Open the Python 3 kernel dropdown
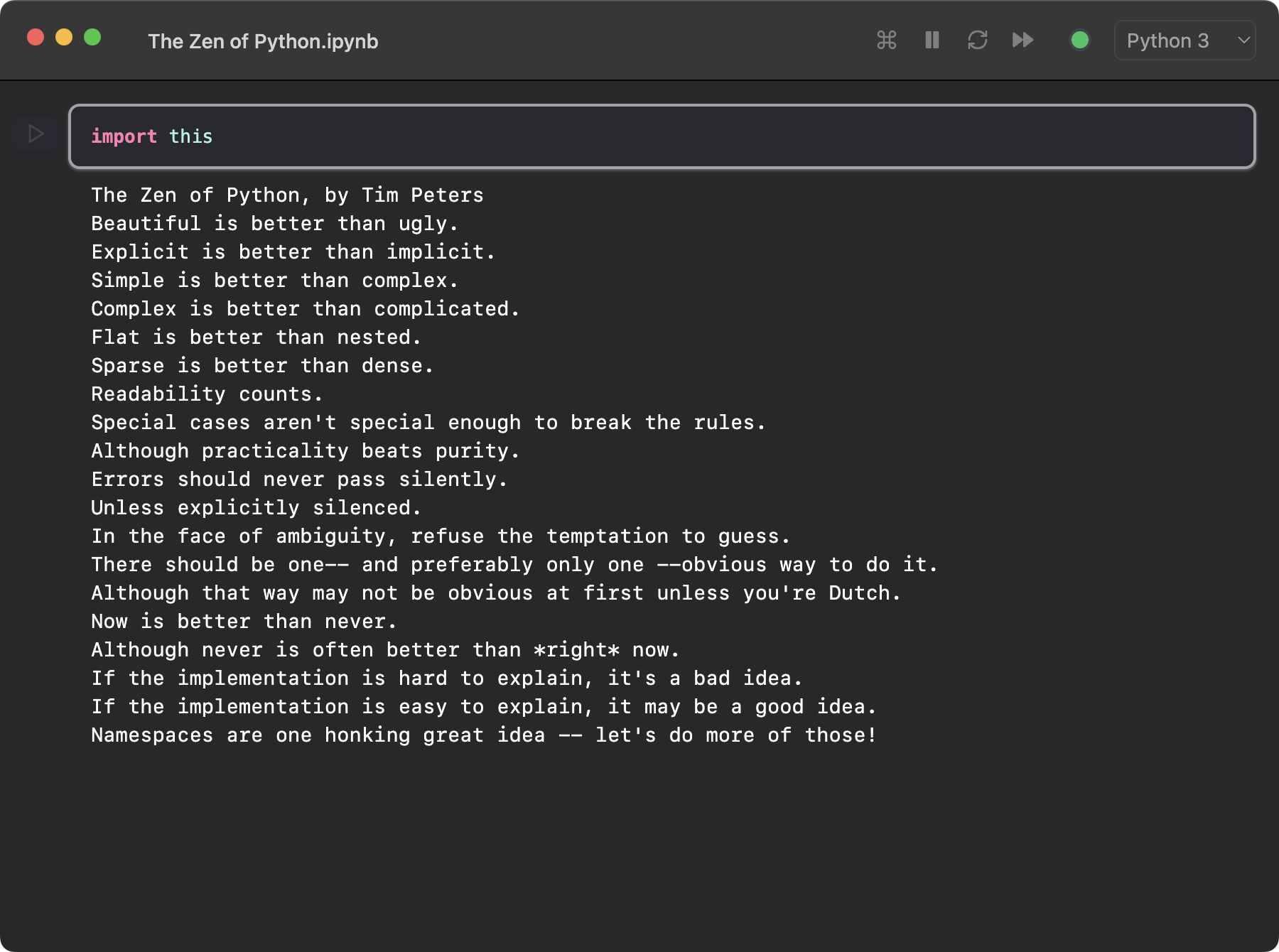1279x952 pixels. pyautogui.click(x=1184, y=40)
